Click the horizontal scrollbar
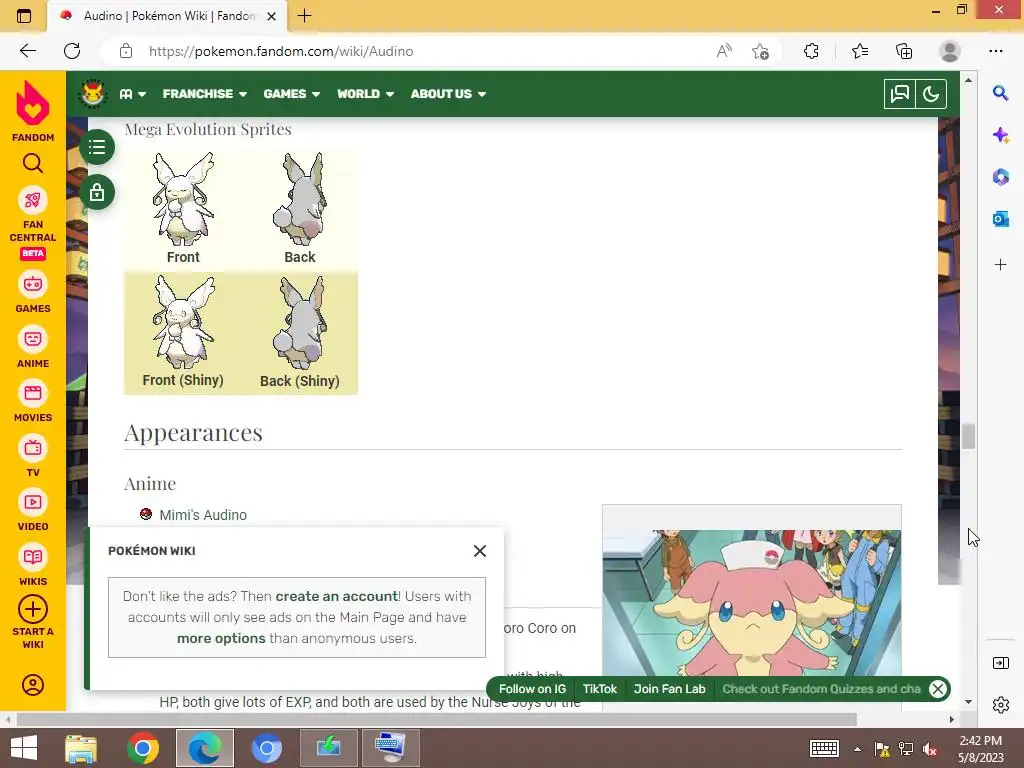1024x768 pixels. coord(436,719)
